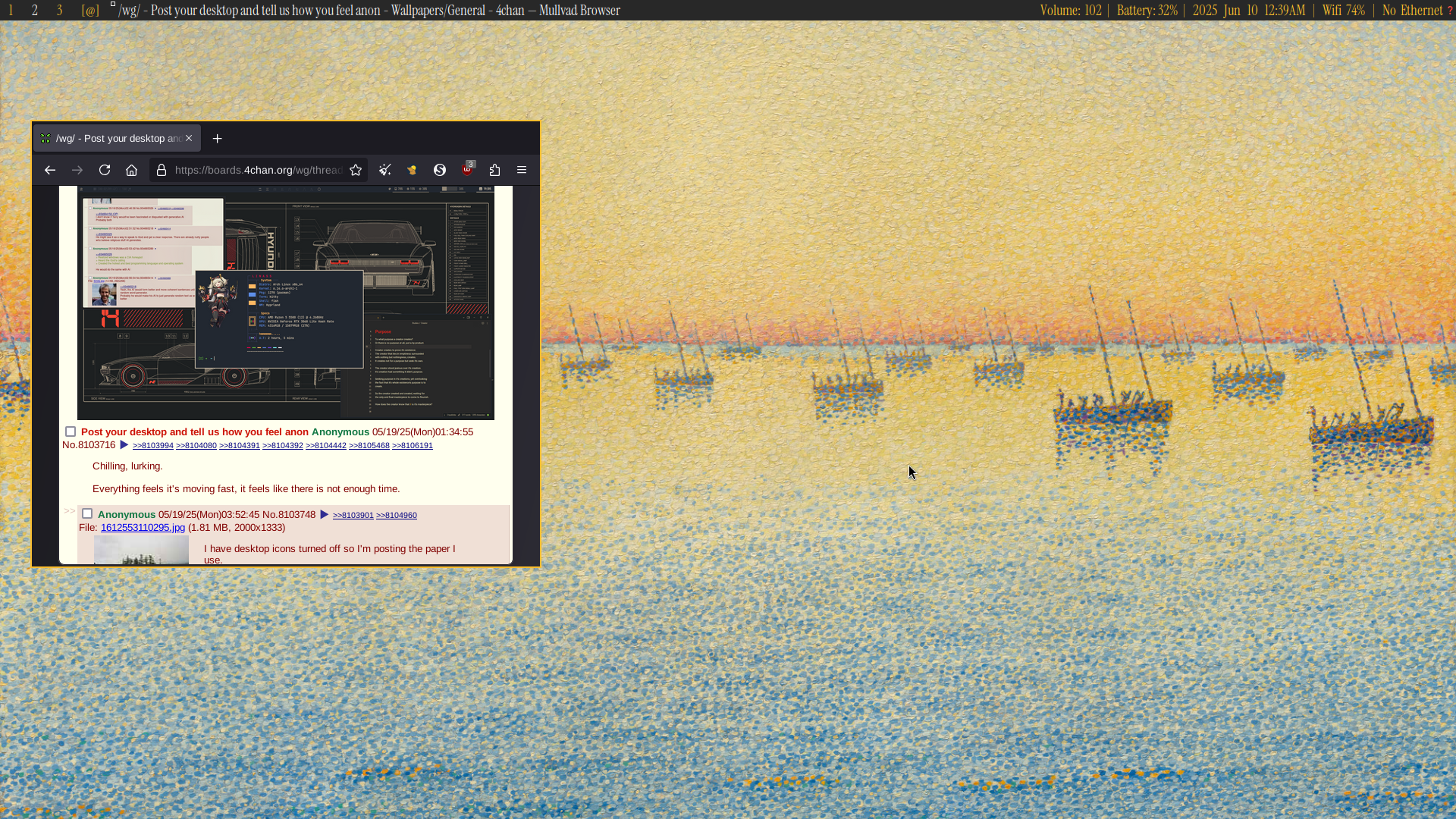Open the browser home page

click(x=131, y=170)
